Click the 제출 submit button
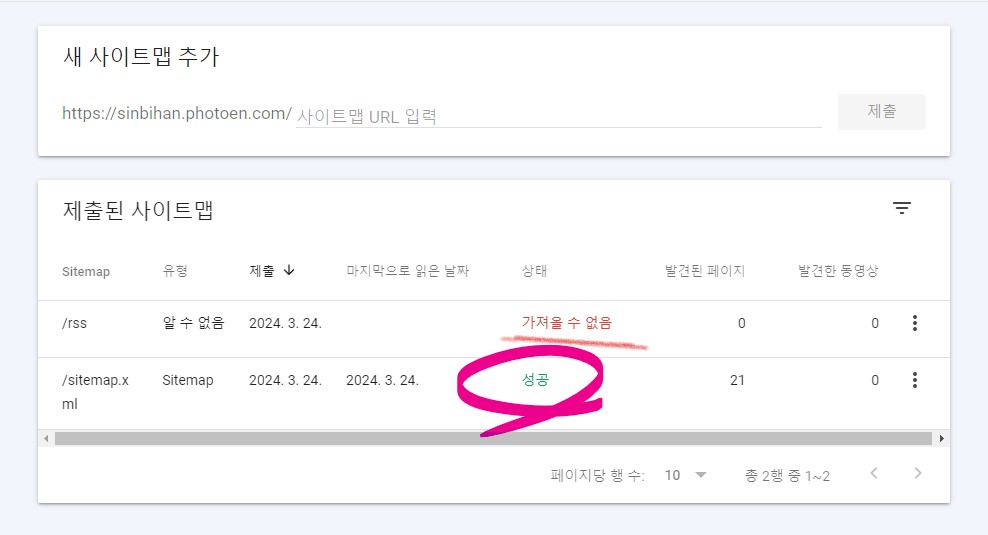The height and width of the screenshot is (535, 988). (882, 112)
